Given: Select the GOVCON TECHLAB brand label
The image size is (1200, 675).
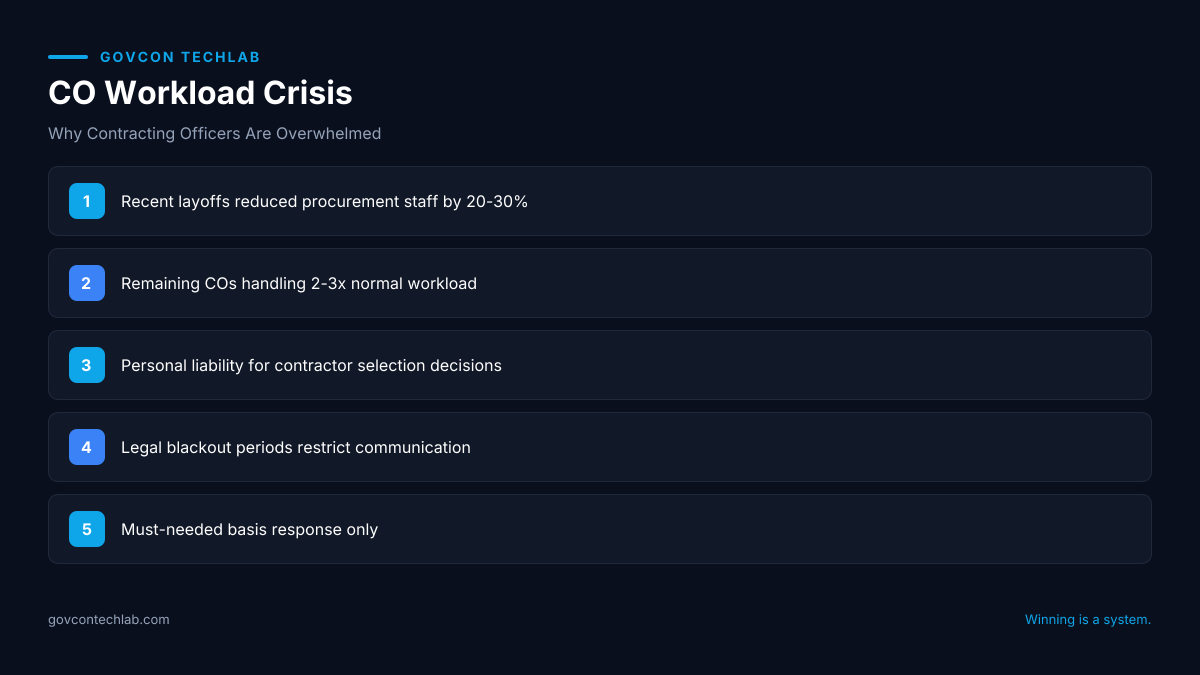Looking at the screenshot, I should pyautogui.click(x=180, y=57).
